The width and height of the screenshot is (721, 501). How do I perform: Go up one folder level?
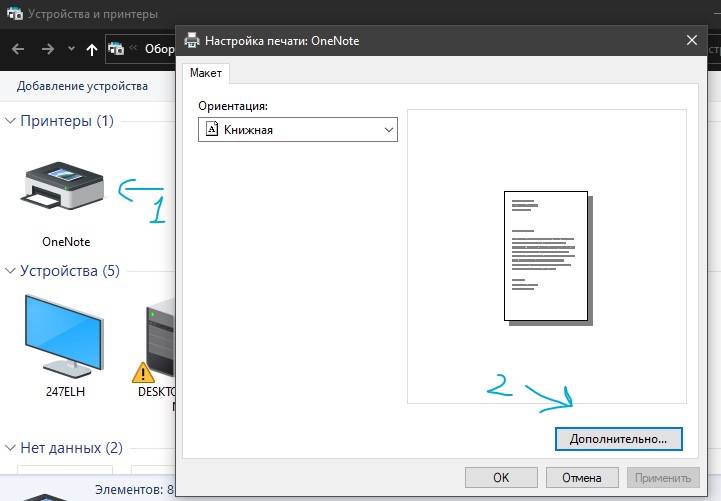tap(92, 49)
